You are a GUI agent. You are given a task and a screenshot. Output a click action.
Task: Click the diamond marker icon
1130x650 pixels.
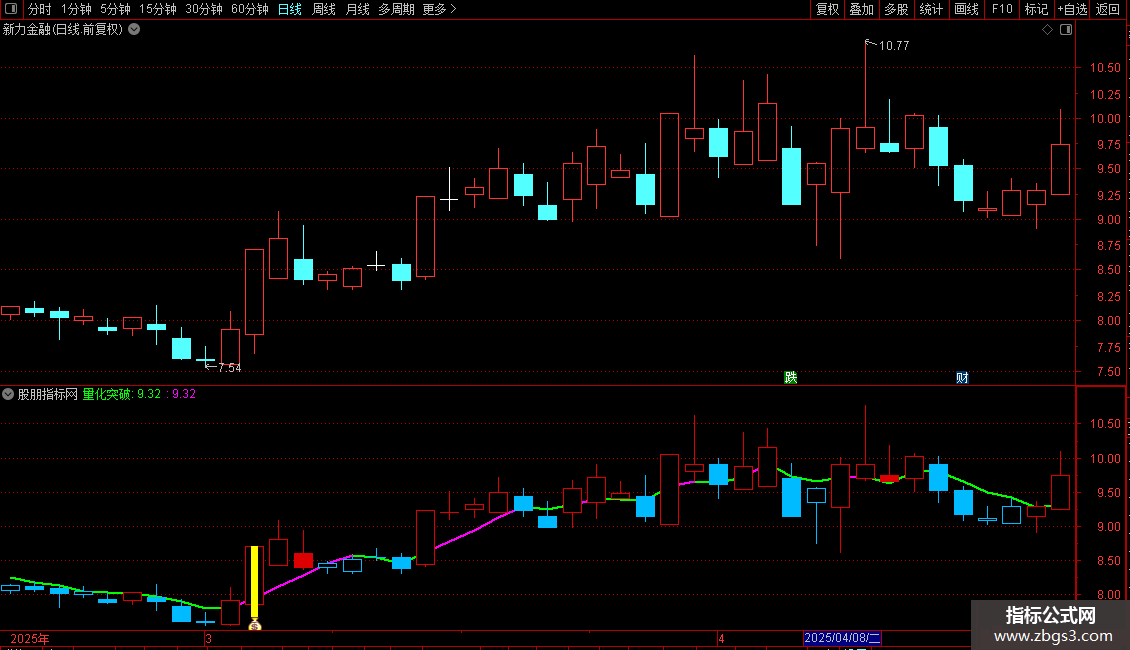(x=1048, y=30)
